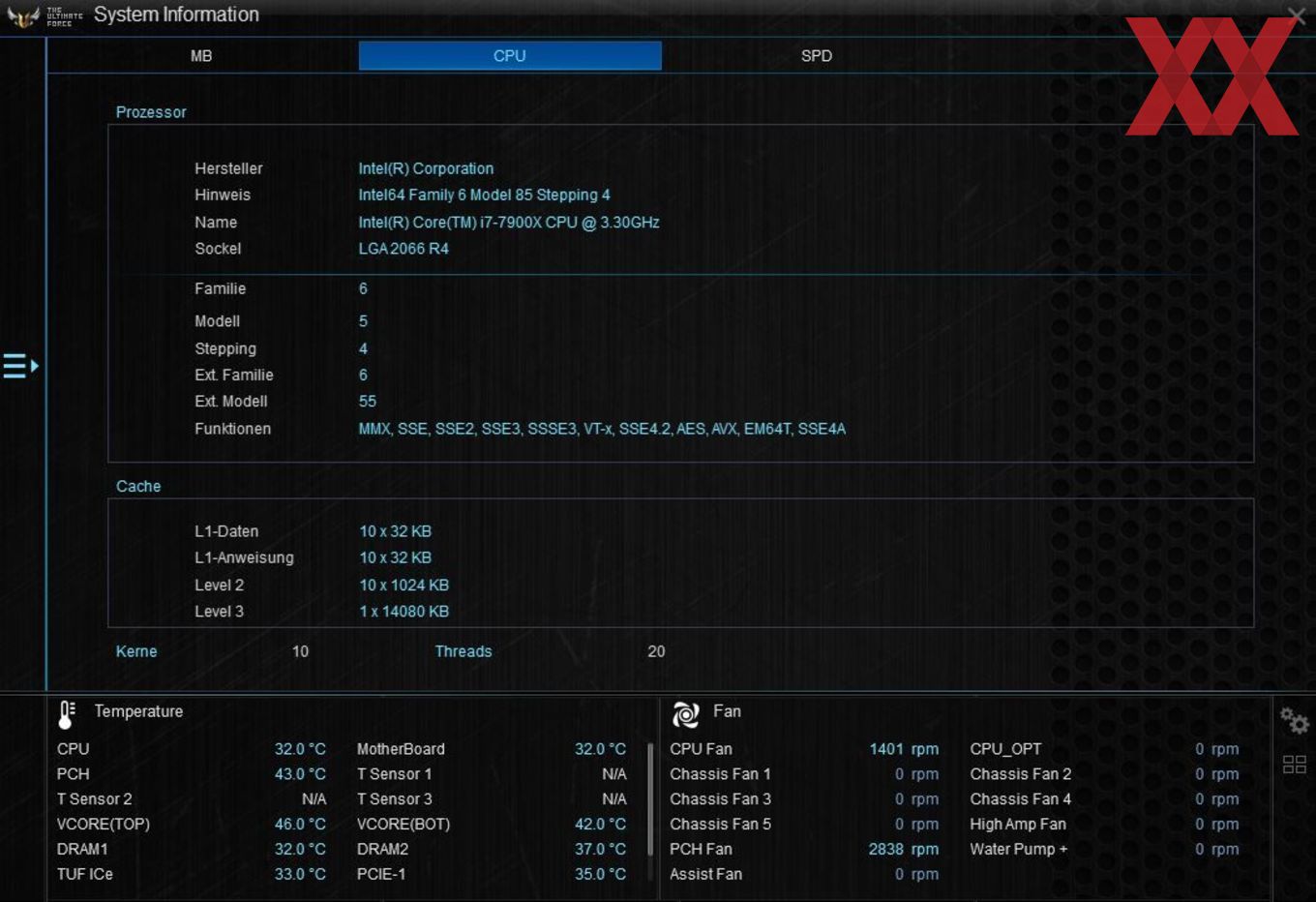
Task: Click the CPU temperature reading 32.0 °C
Action: 300,749
